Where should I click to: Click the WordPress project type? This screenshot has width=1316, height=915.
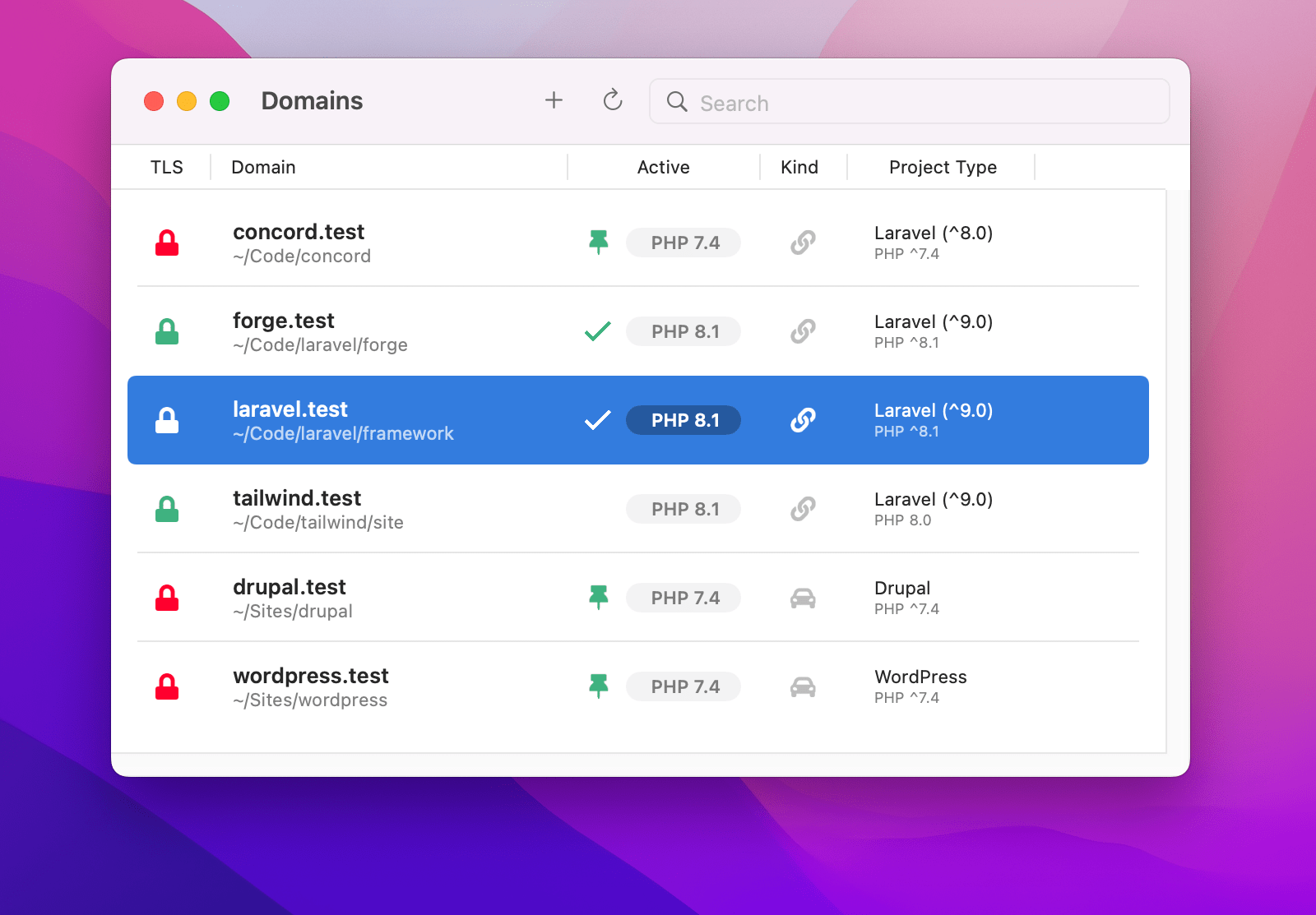tap(920, 677)
